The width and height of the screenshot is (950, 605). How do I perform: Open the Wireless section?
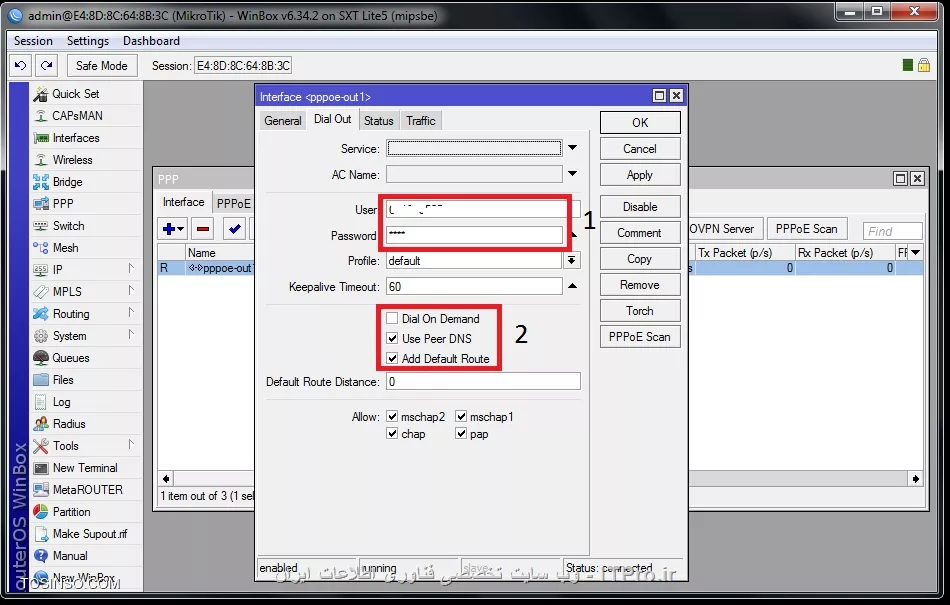72,160
